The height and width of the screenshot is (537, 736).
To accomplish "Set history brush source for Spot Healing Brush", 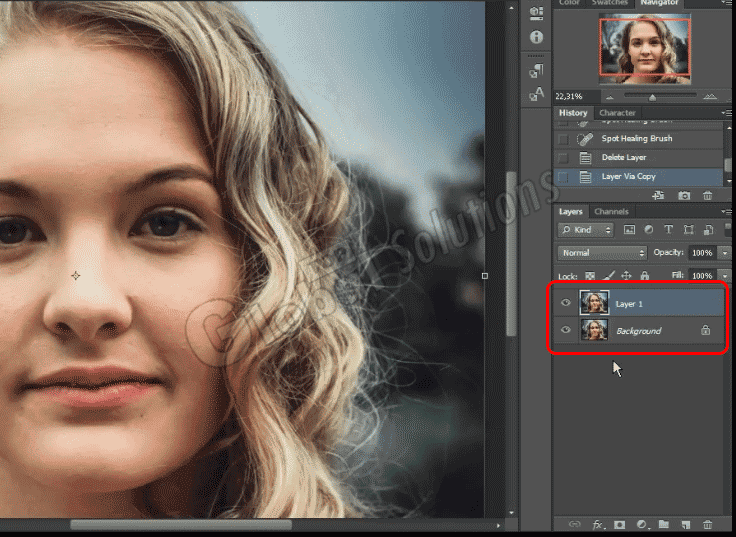I will coord(563,139).
